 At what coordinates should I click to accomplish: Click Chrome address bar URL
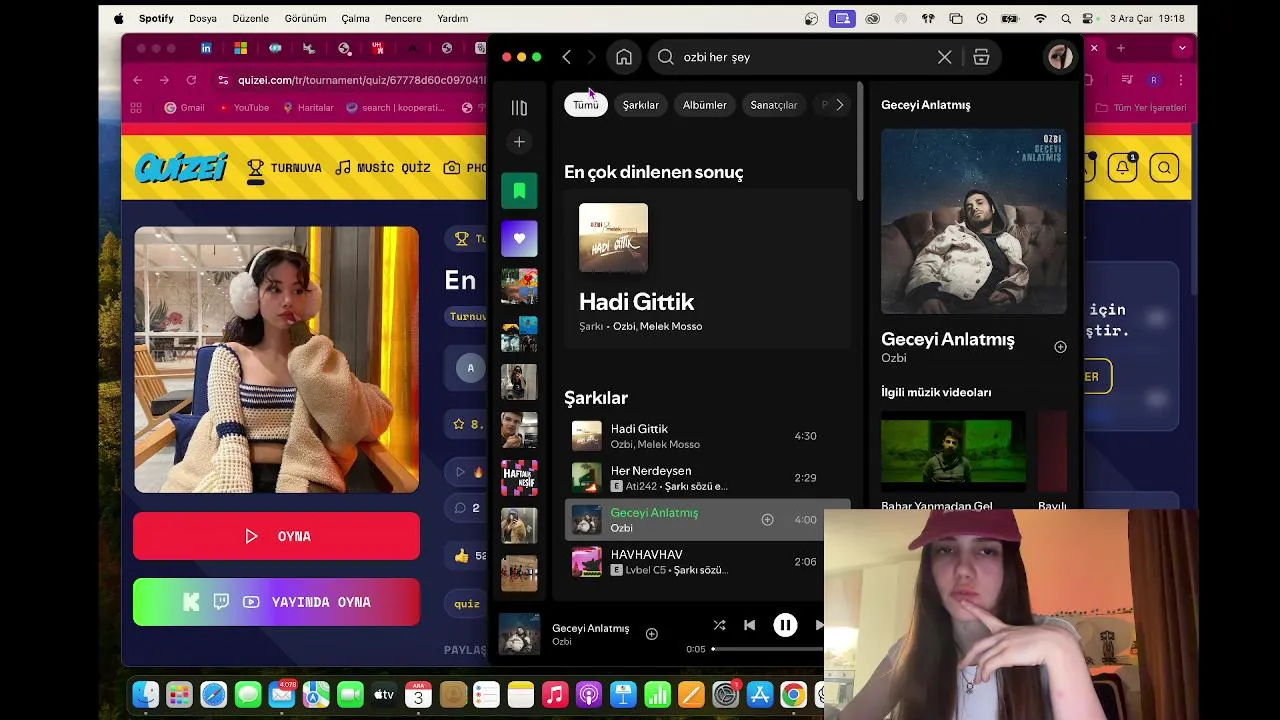click(x=361, y=80)
